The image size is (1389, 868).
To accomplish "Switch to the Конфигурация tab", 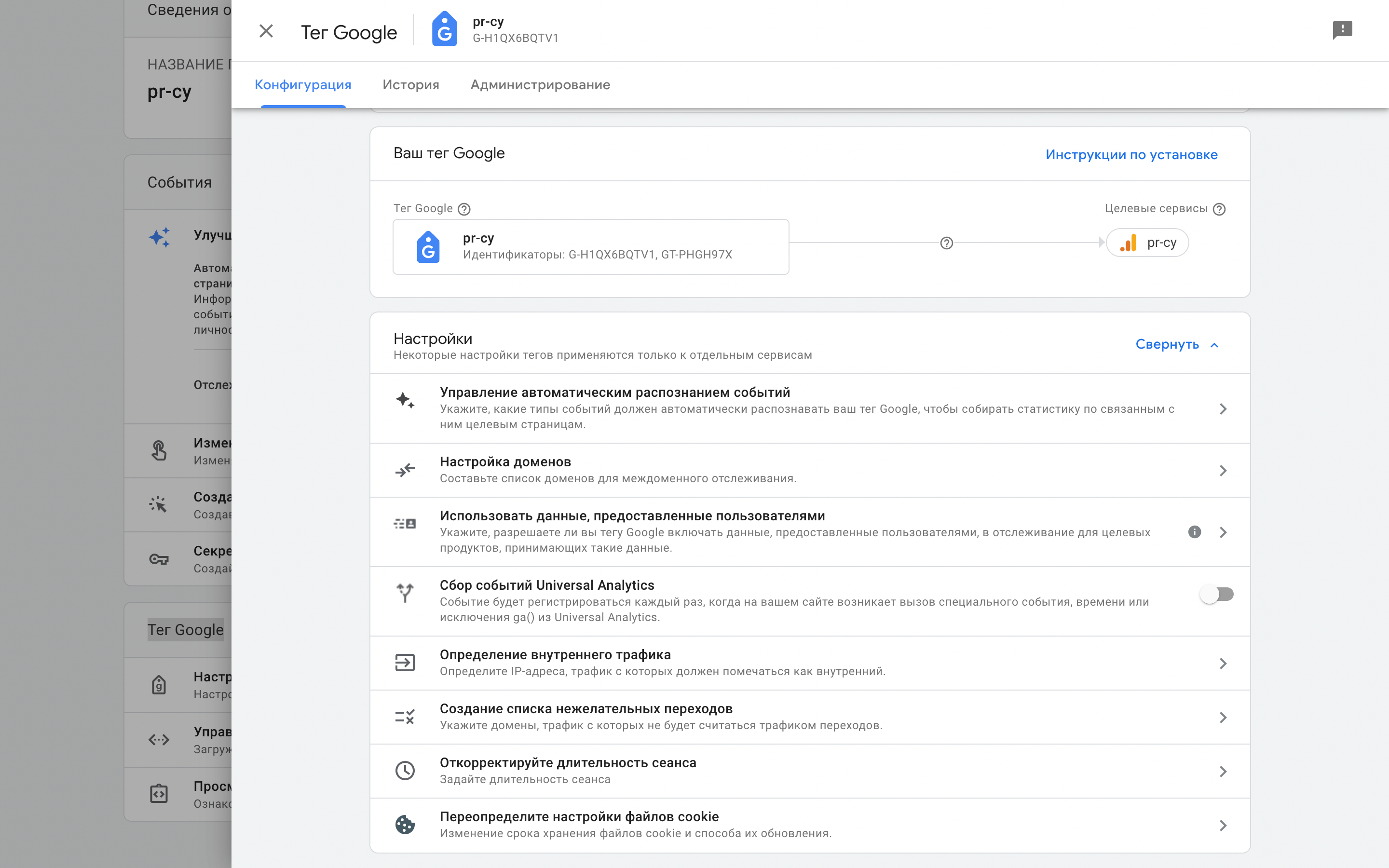I will (x=303, y=85).
